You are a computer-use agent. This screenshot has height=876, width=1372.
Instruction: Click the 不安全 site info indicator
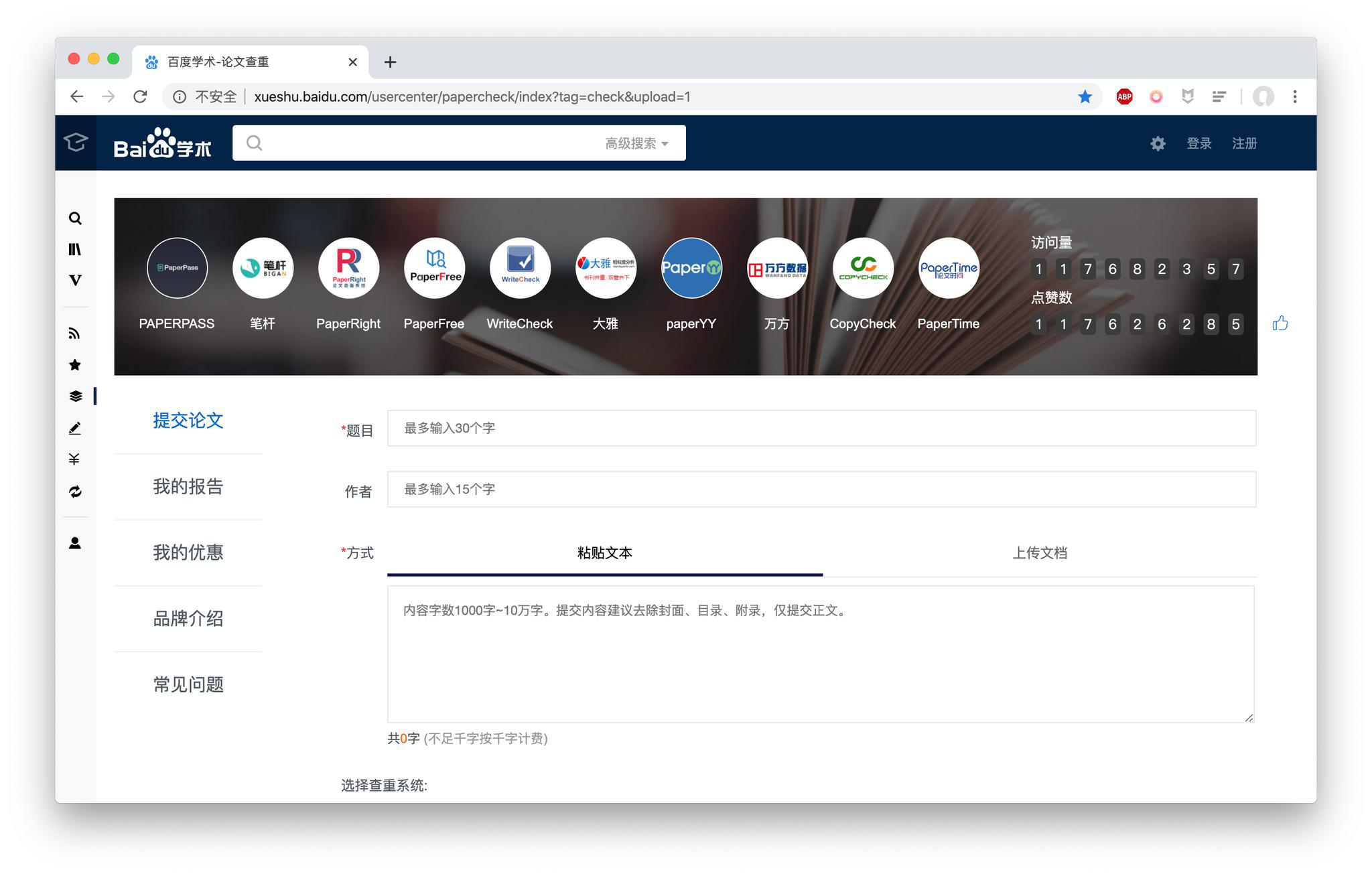click(x=205, y=97)
